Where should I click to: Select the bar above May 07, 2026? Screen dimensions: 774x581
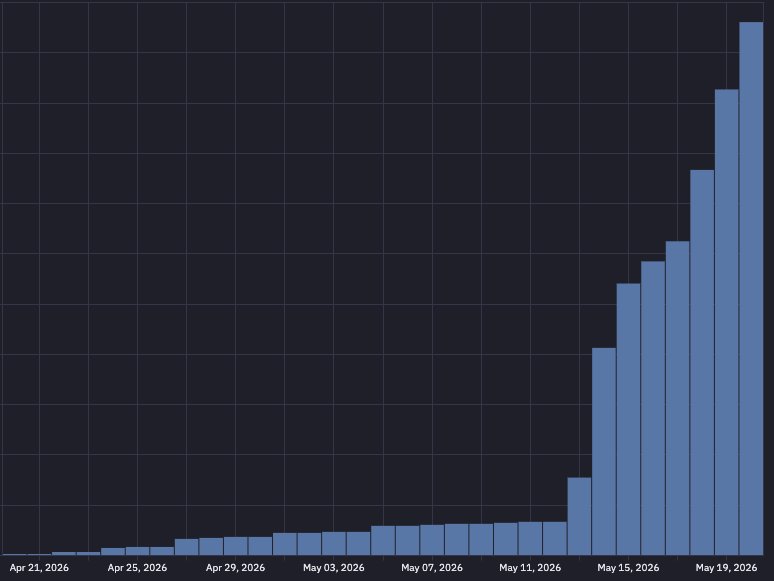pyautogui.click(x=432, y=540)
